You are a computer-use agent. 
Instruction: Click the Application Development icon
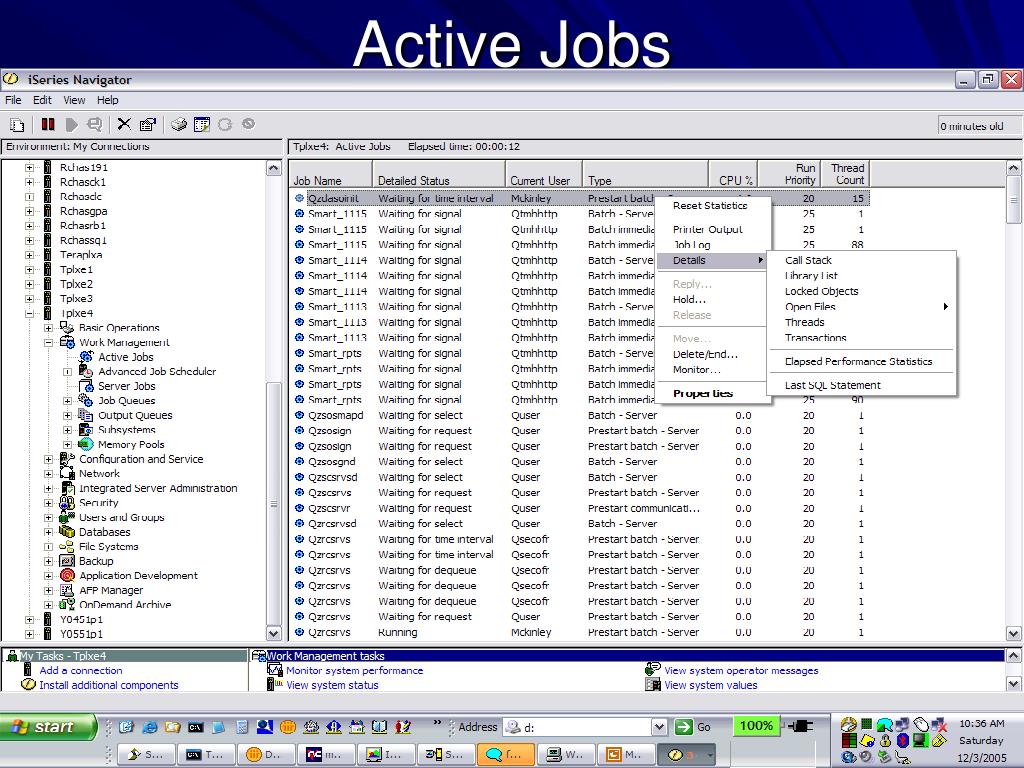pyautogui.click(x=67, y=575)
